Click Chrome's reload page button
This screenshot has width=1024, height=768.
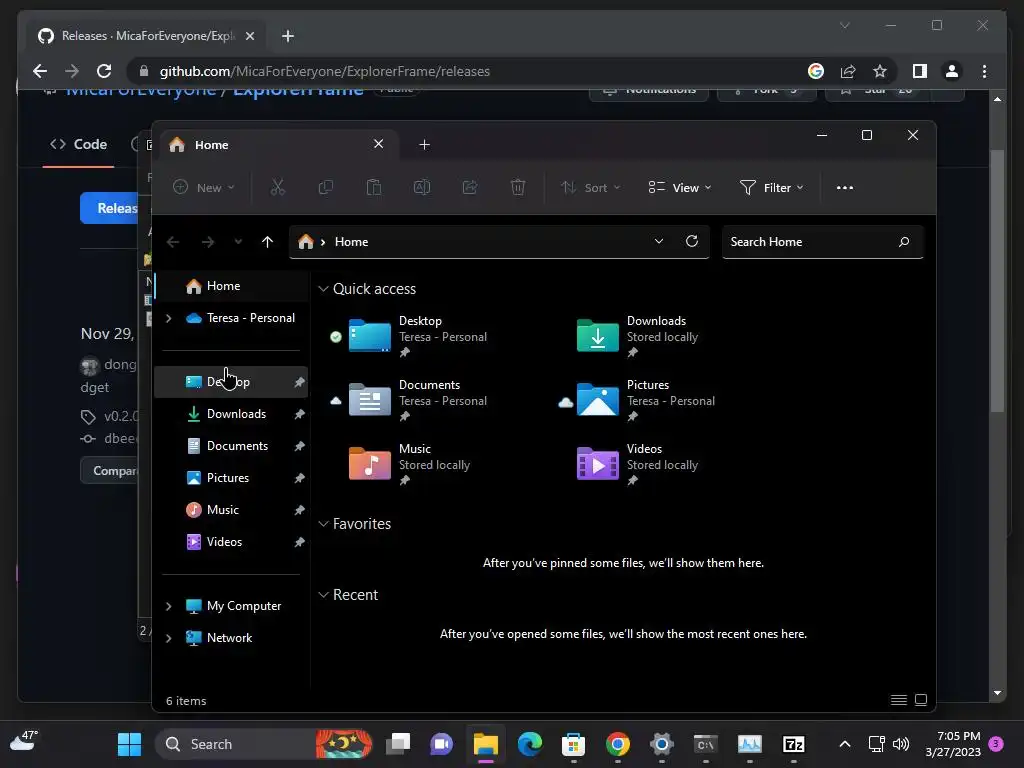104,71
